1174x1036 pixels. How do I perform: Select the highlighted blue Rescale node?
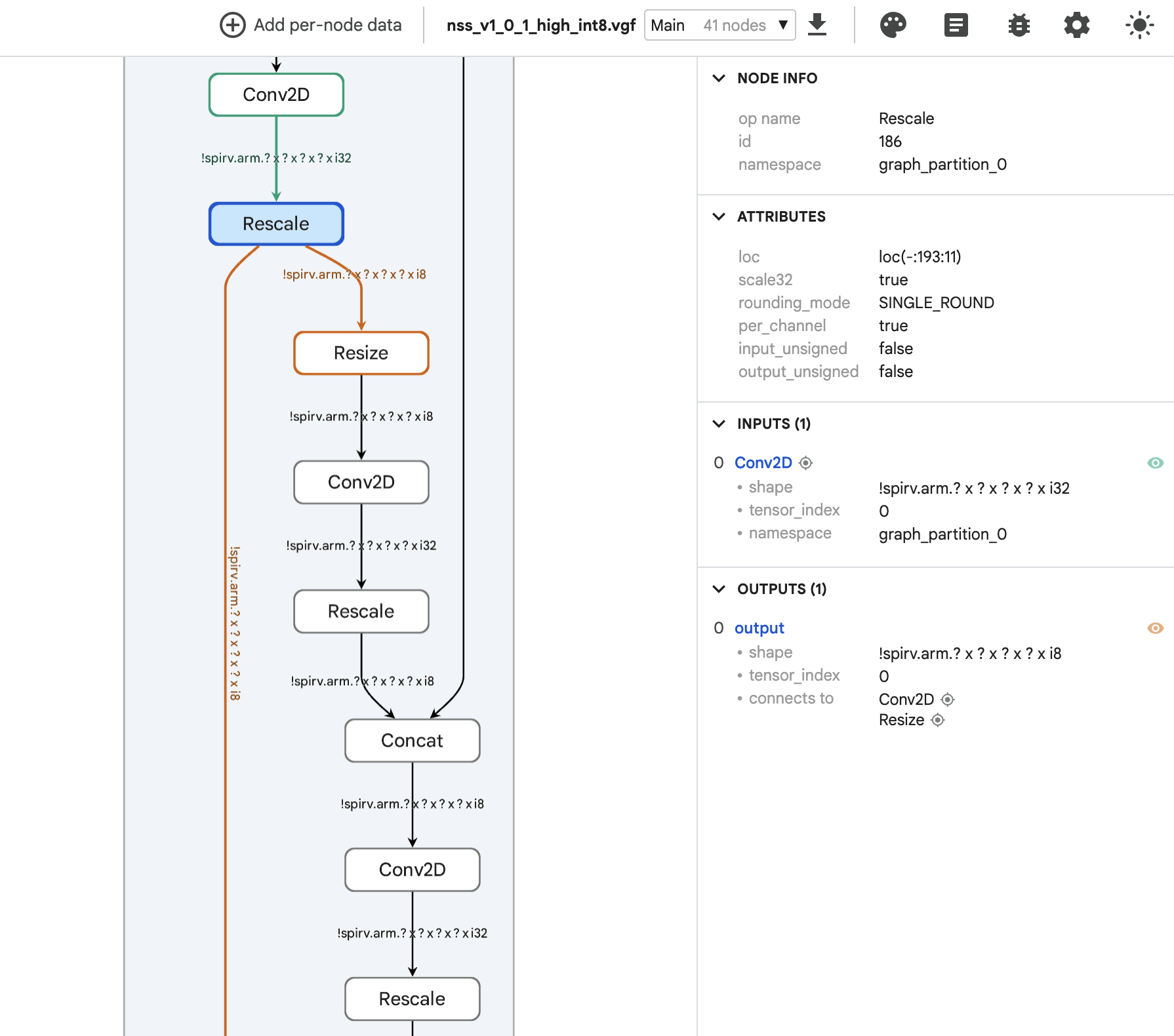point(276,224)
